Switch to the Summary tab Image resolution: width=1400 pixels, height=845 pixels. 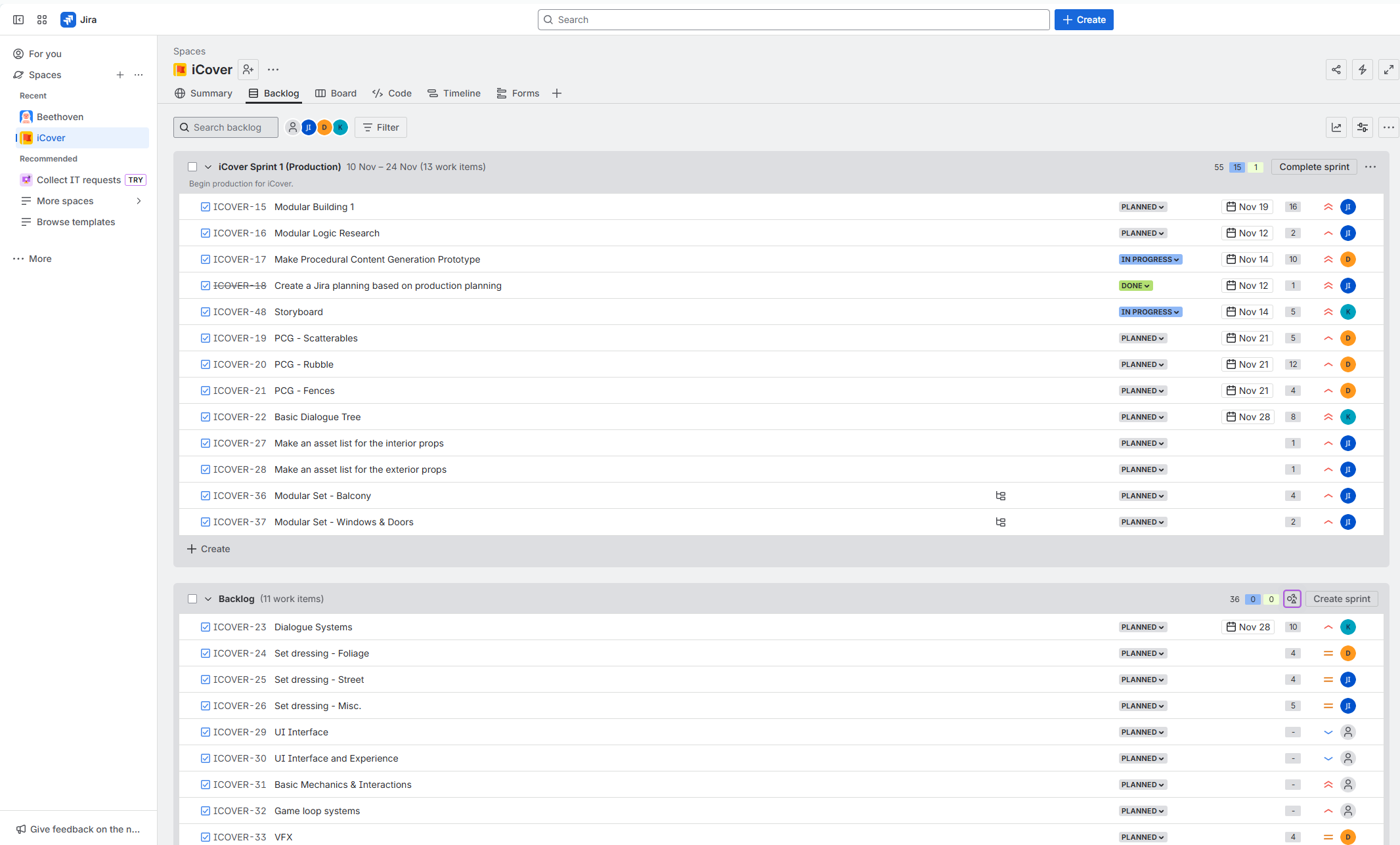pos(204,93)
